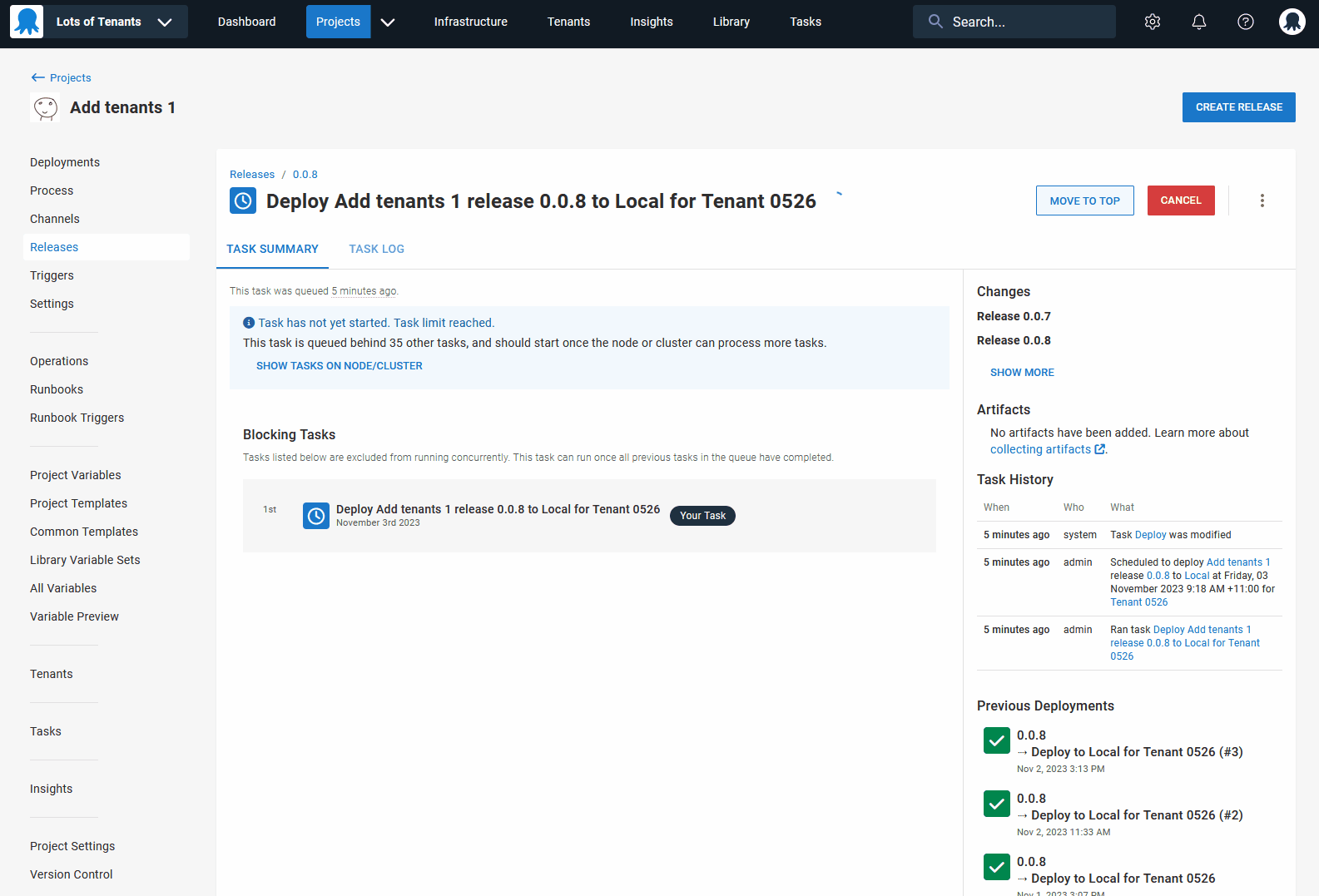
Task: Click the Octopus Deploy logo
Action: 27,22
